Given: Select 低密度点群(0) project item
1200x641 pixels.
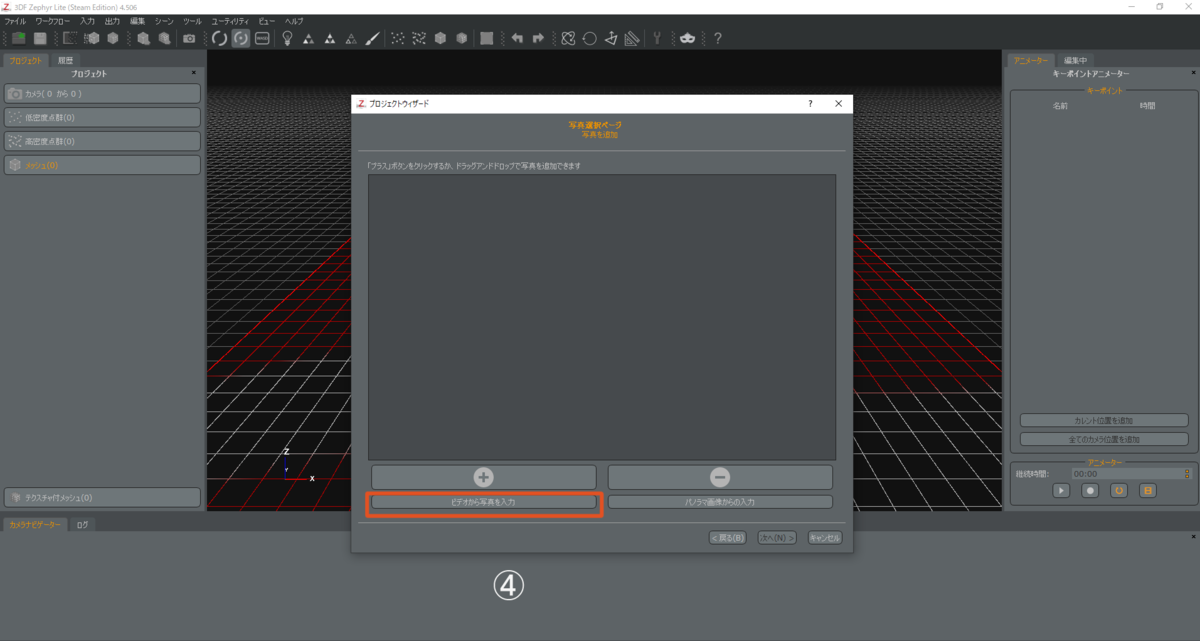Looking at the screenshot, I should coord(102,117).
